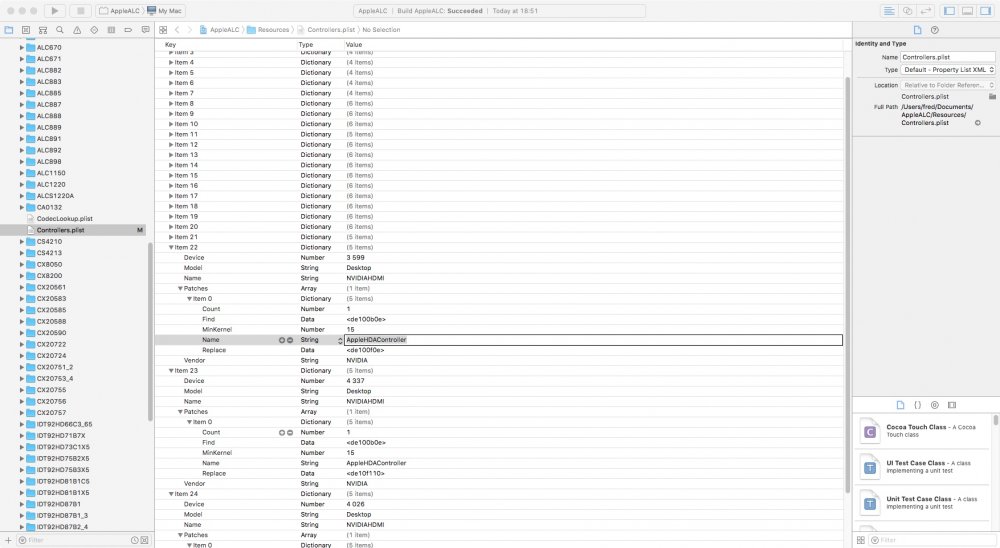
Task: Remove the Name row with minus
Action: pos(290,340)
